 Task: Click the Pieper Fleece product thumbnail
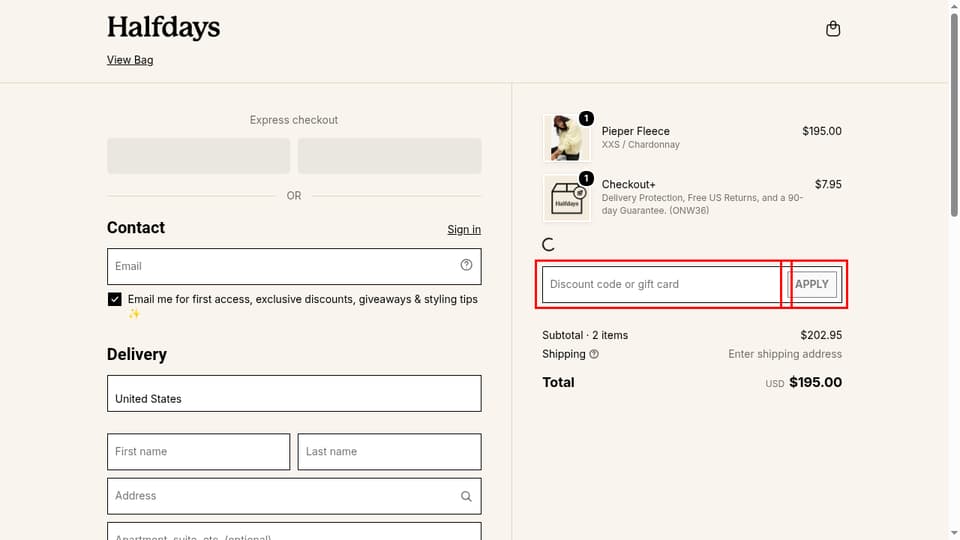pos(567,138)
